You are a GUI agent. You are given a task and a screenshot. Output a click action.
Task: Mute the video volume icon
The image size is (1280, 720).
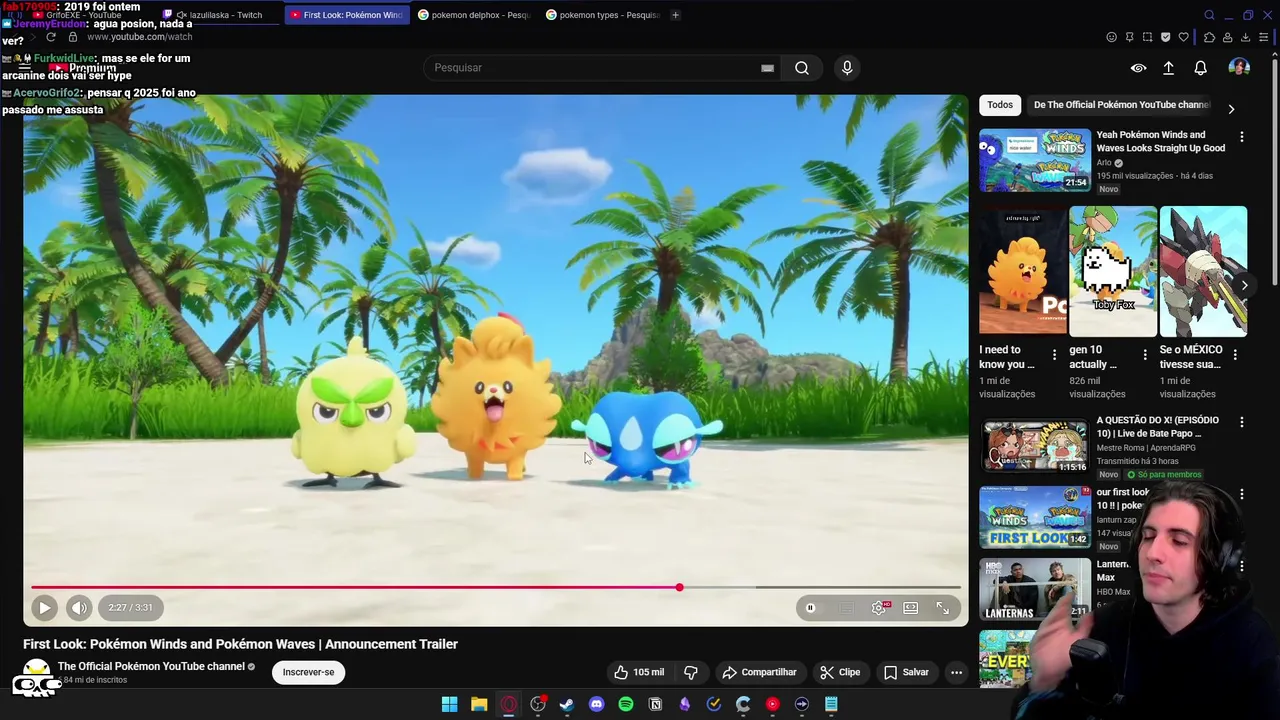79,607
